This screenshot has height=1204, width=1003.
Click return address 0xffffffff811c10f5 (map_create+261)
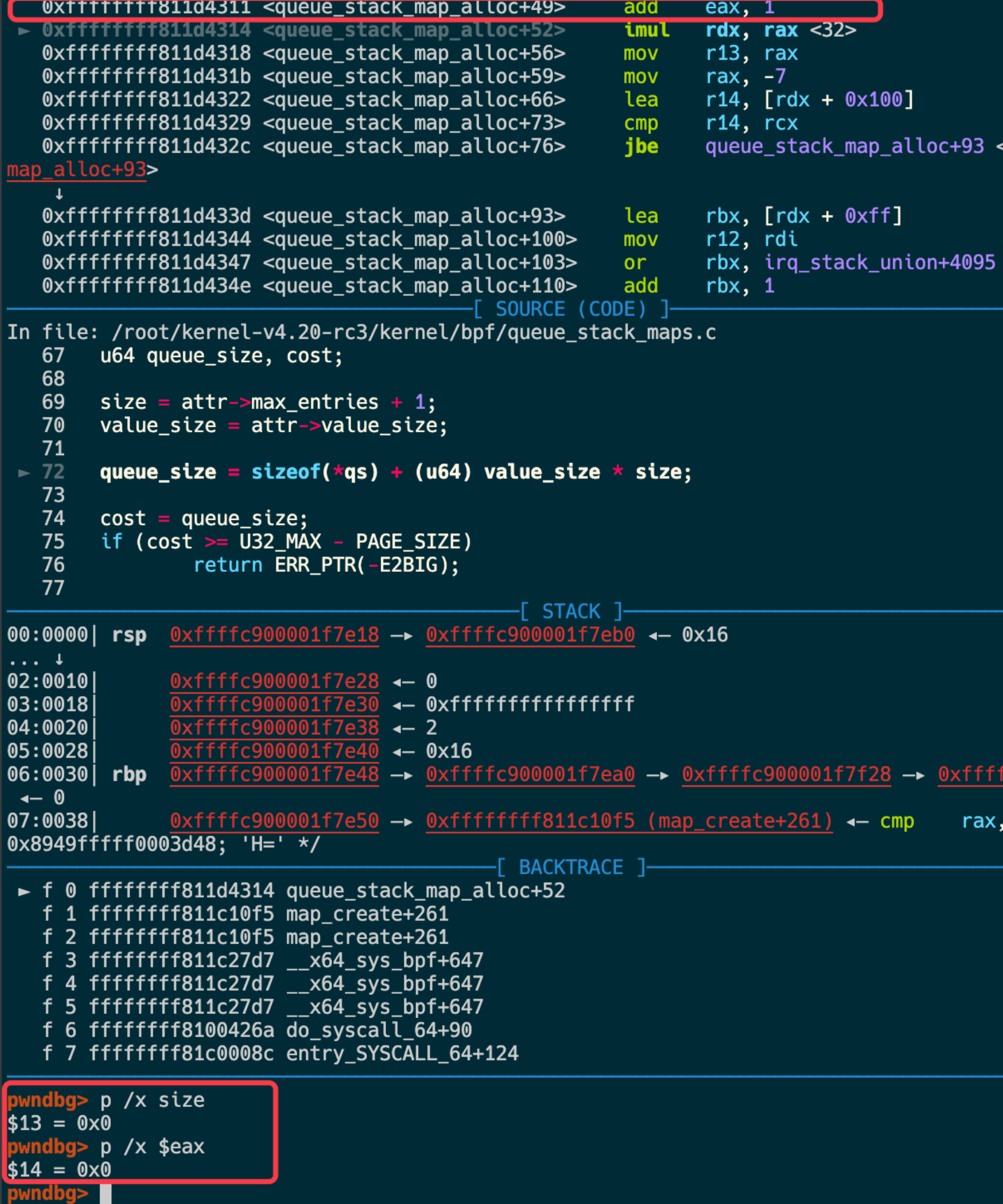point(629,821)
